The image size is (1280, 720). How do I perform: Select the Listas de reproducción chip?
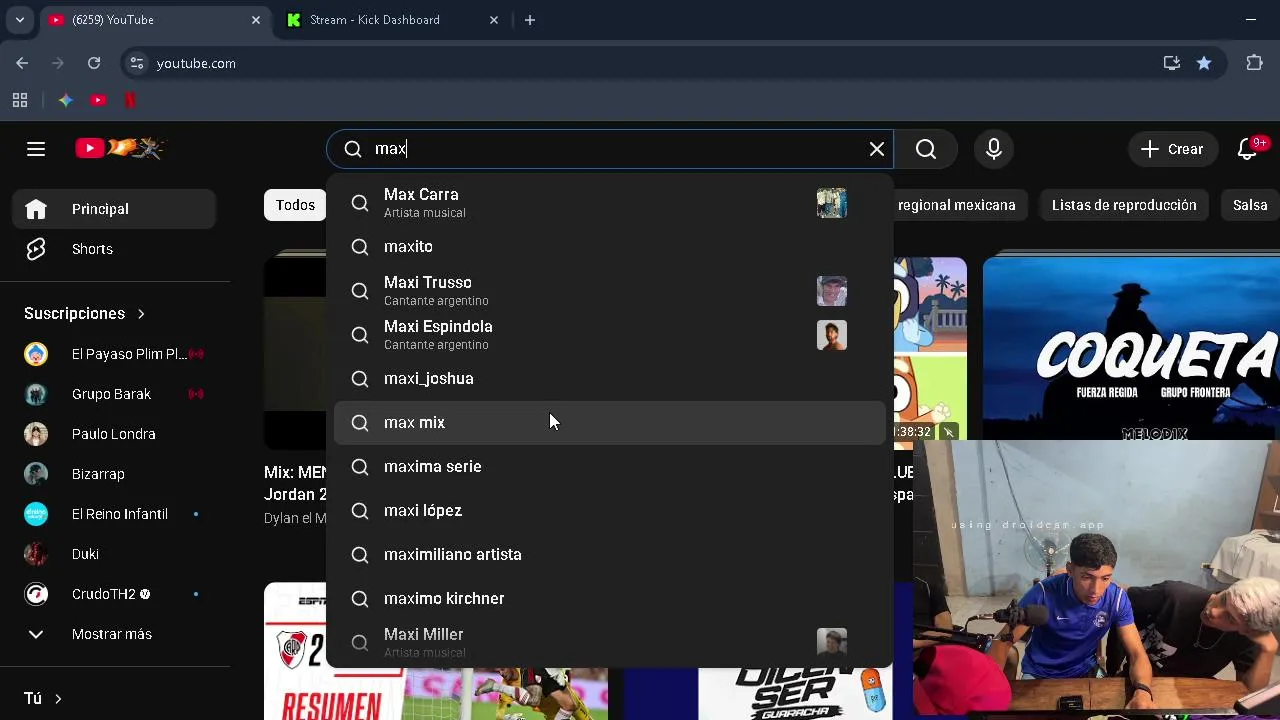[x=1124, y=205]
